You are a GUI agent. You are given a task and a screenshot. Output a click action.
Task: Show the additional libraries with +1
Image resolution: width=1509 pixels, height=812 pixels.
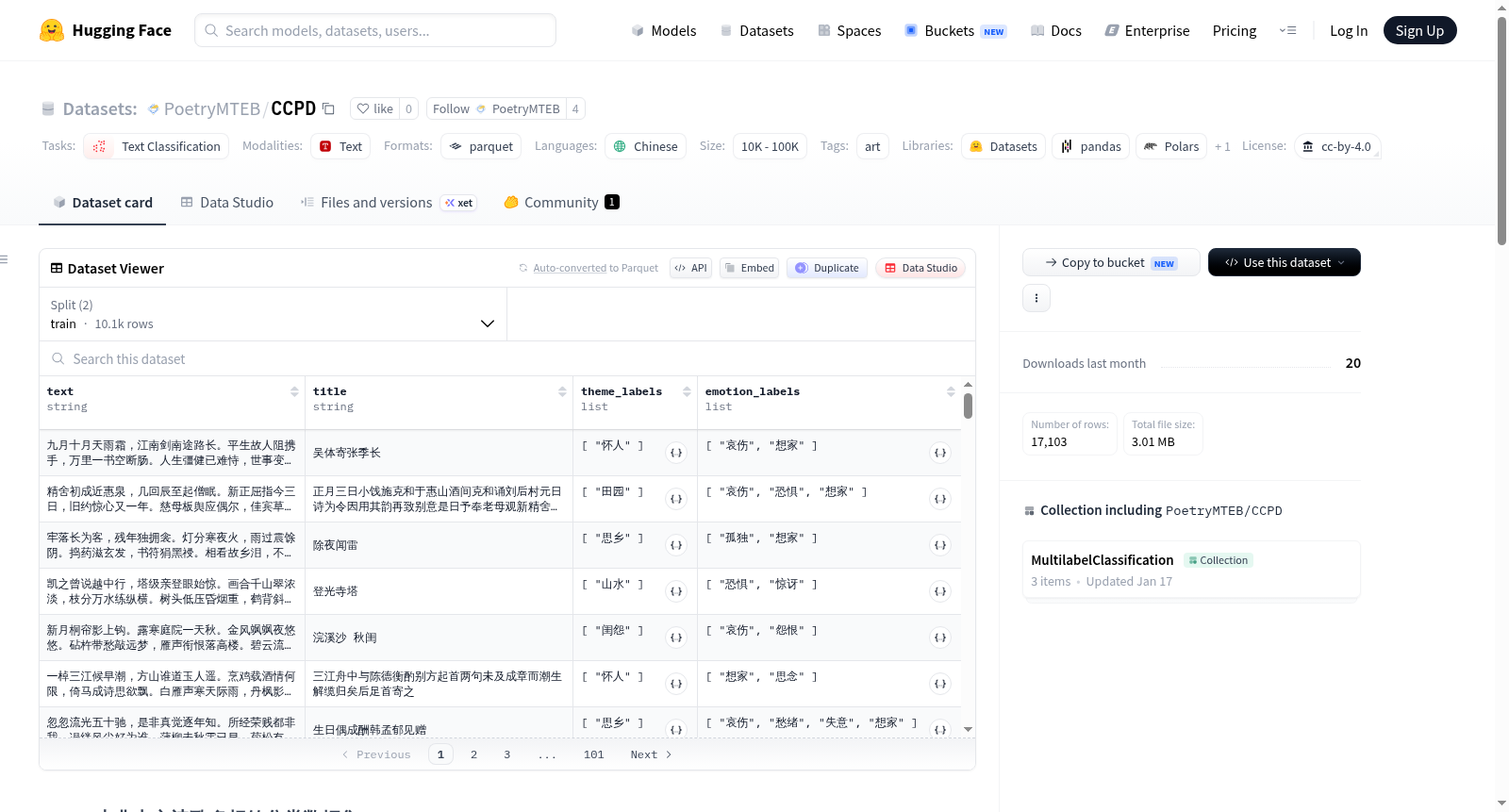(x=1222, y=146)
